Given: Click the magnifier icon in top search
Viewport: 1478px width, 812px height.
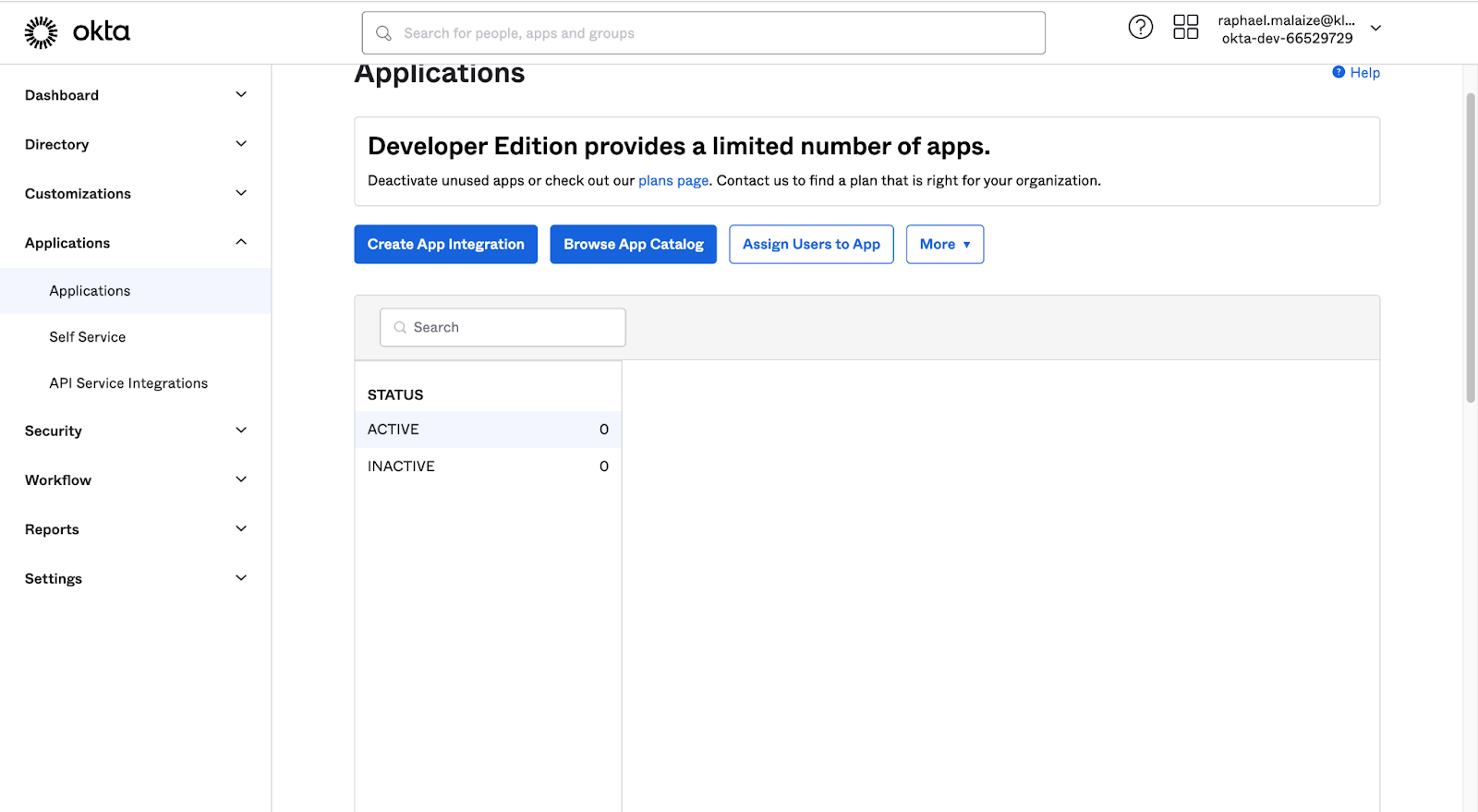Looking at the screenshot, I should (383, 33).
